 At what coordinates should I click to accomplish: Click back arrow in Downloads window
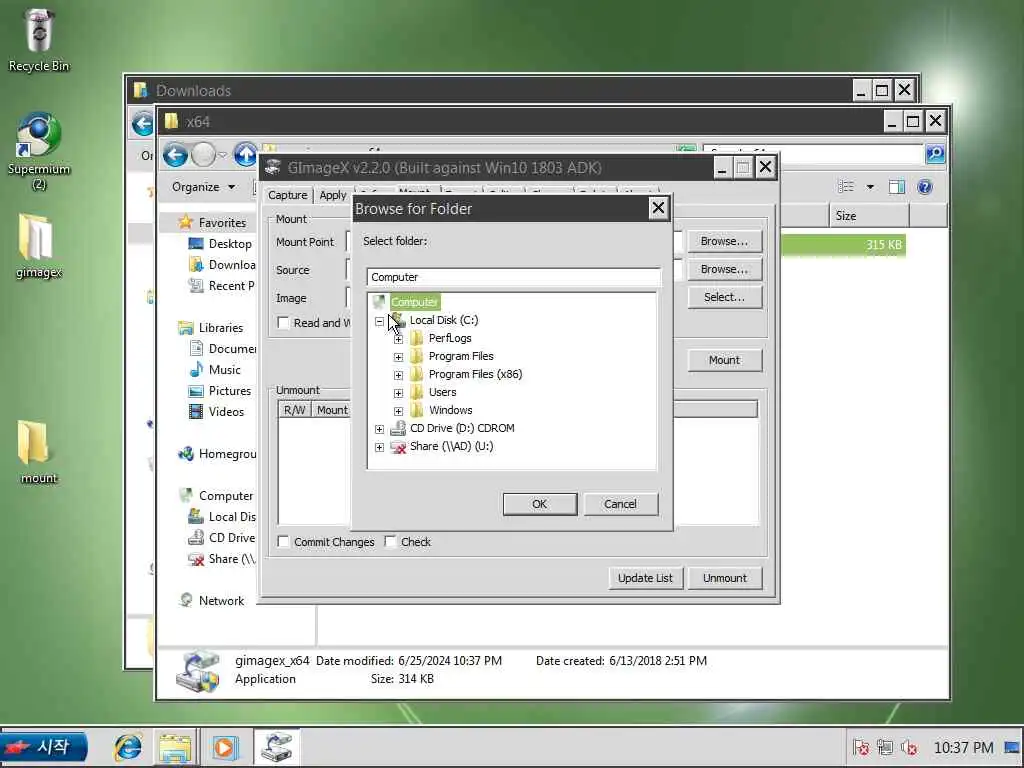coord(142,123)
